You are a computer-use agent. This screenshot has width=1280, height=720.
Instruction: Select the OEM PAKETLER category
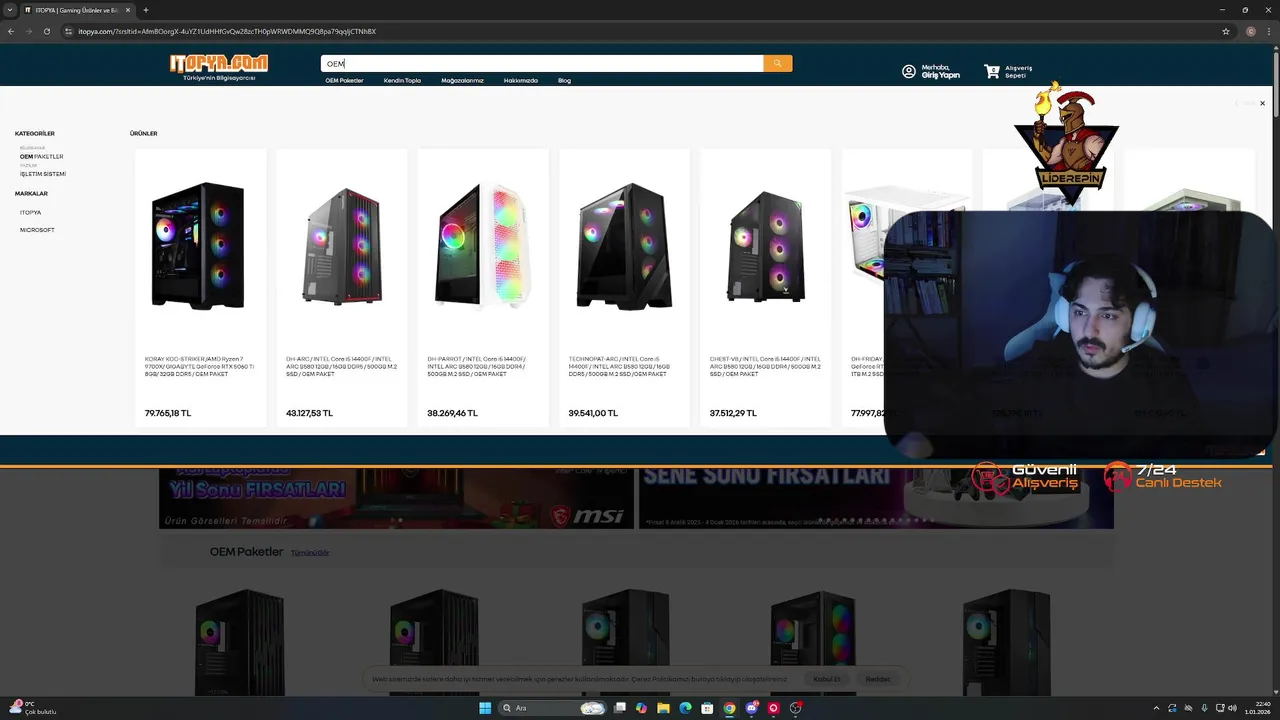(x=42, y=157)
